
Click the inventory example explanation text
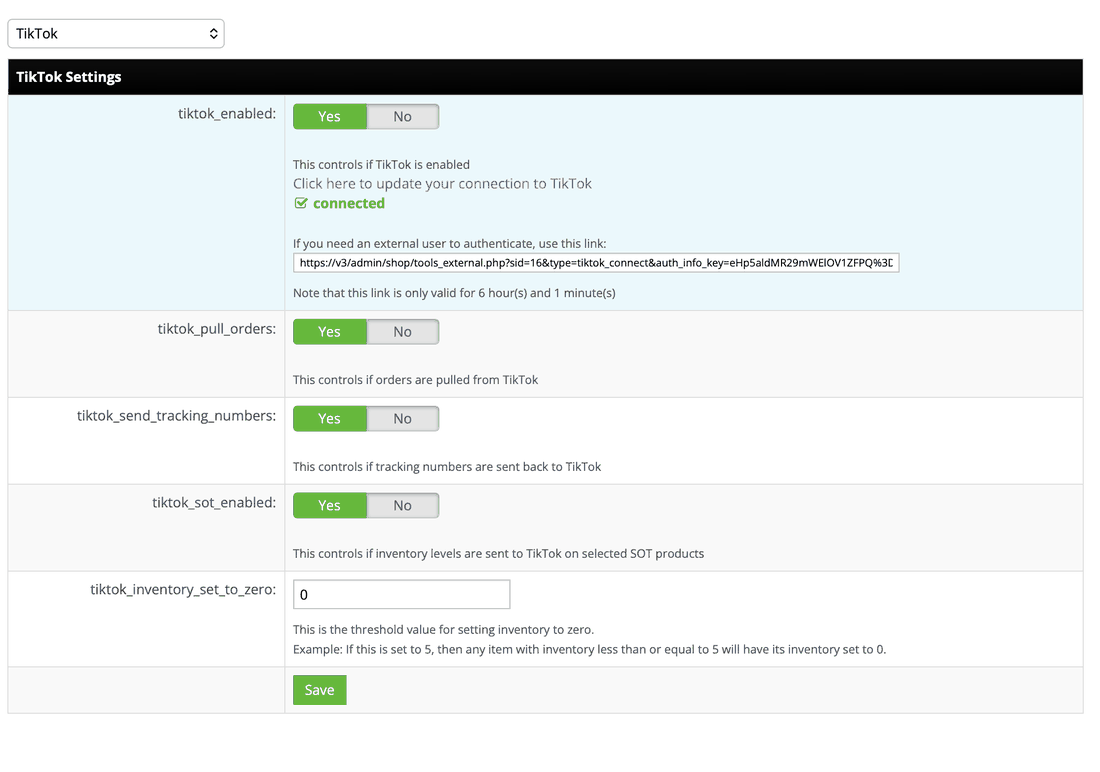coord(589,650)
